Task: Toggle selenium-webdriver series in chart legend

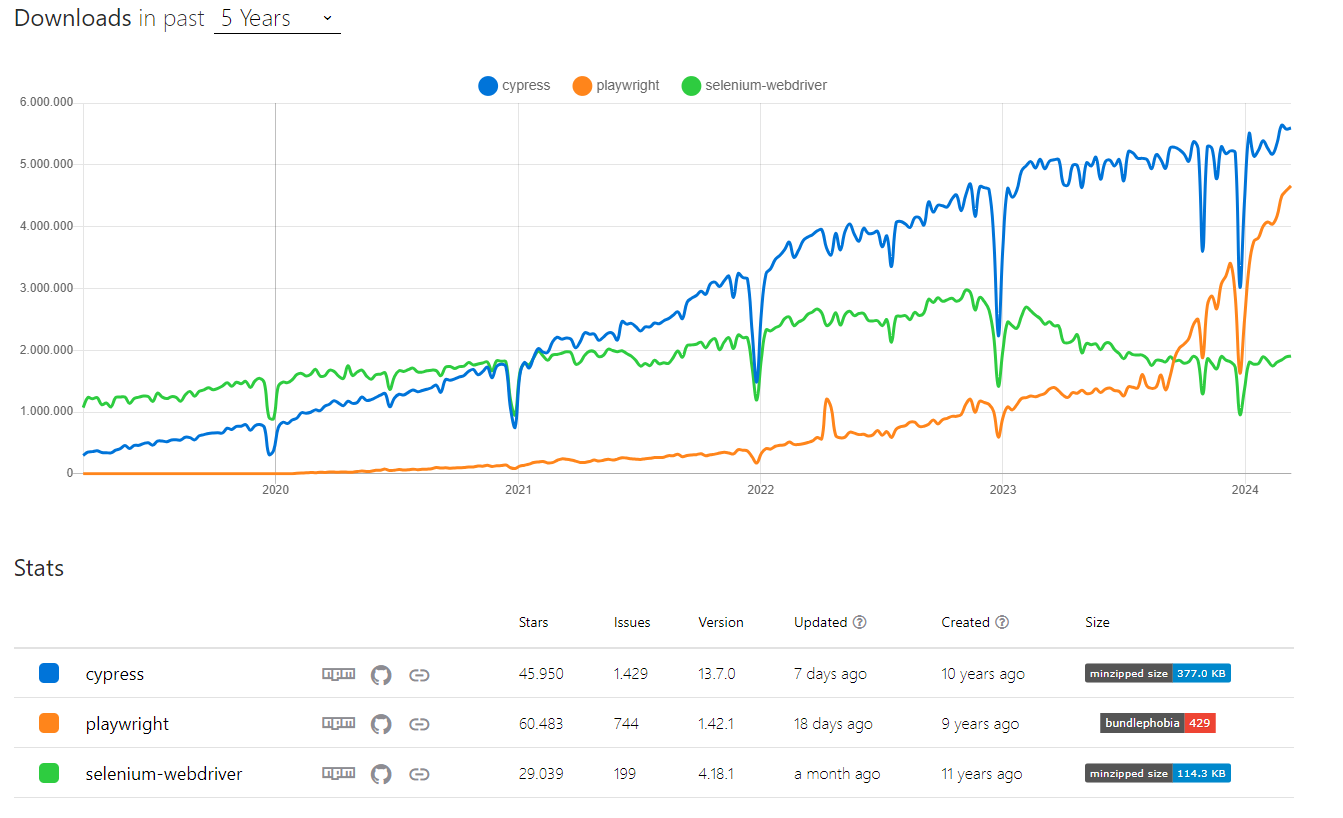Action: 754,86
